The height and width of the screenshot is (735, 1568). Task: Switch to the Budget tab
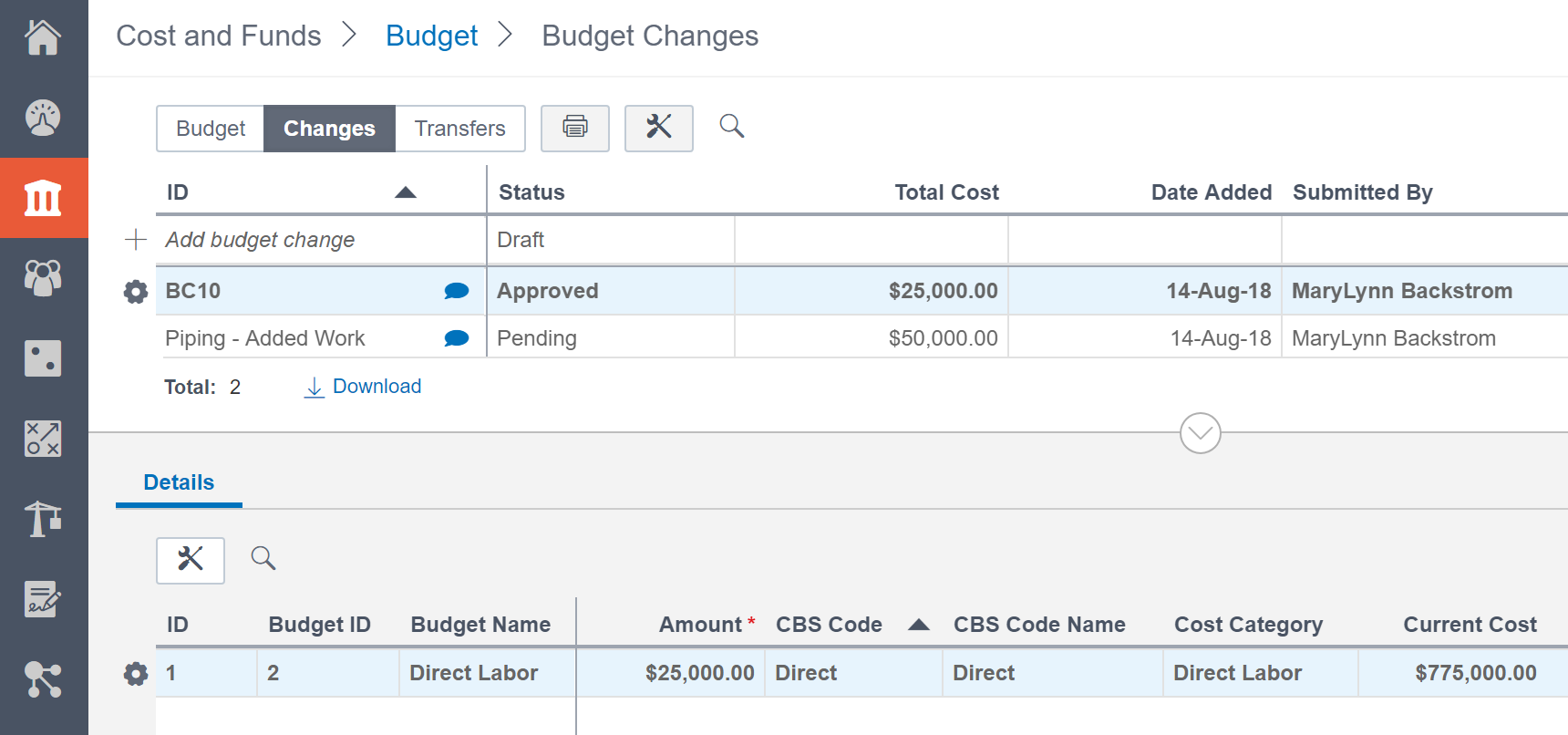(211, 129)
